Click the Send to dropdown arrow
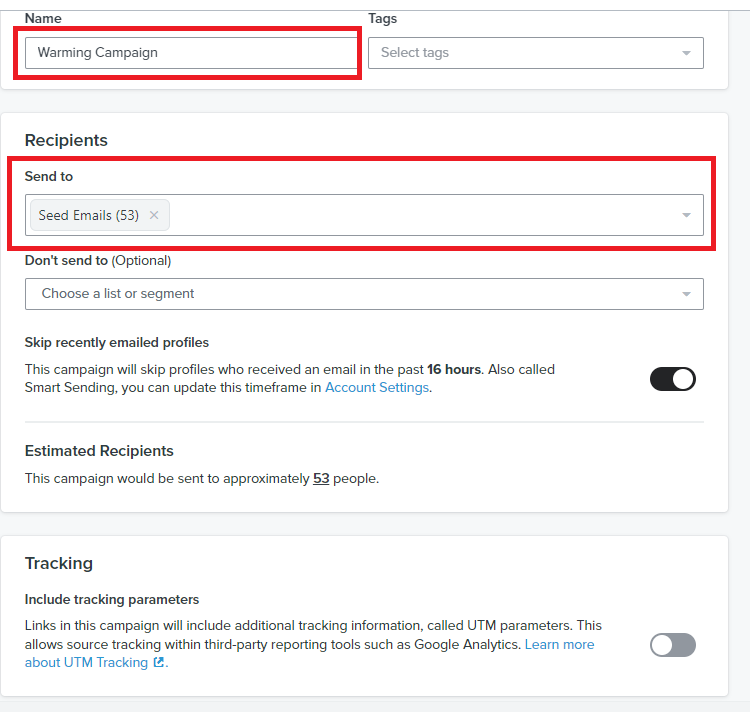The image size is (750, 712). pyautogui.click(x=686, y=215)
